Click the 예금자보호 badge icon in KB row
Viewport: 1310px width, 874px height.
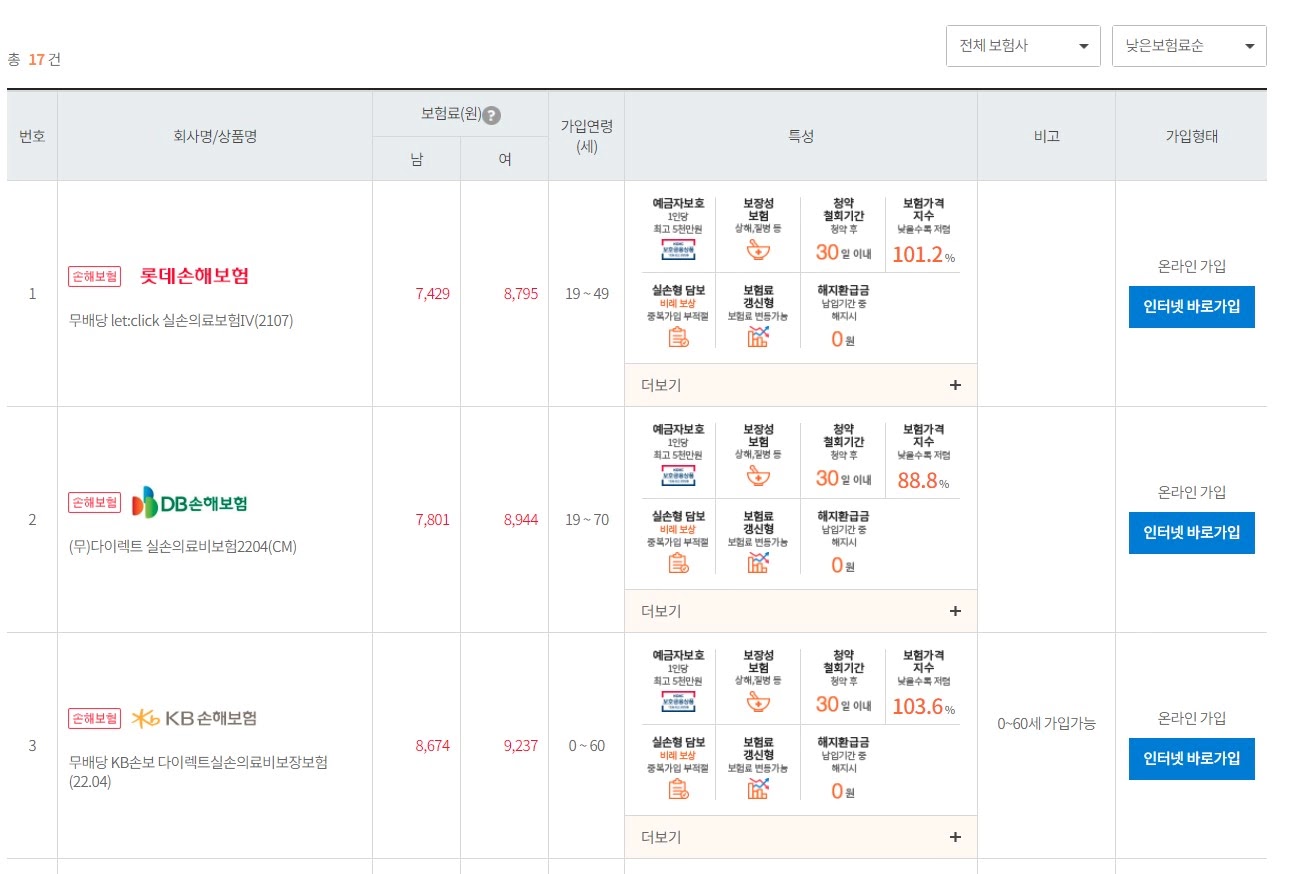[678, 702]
